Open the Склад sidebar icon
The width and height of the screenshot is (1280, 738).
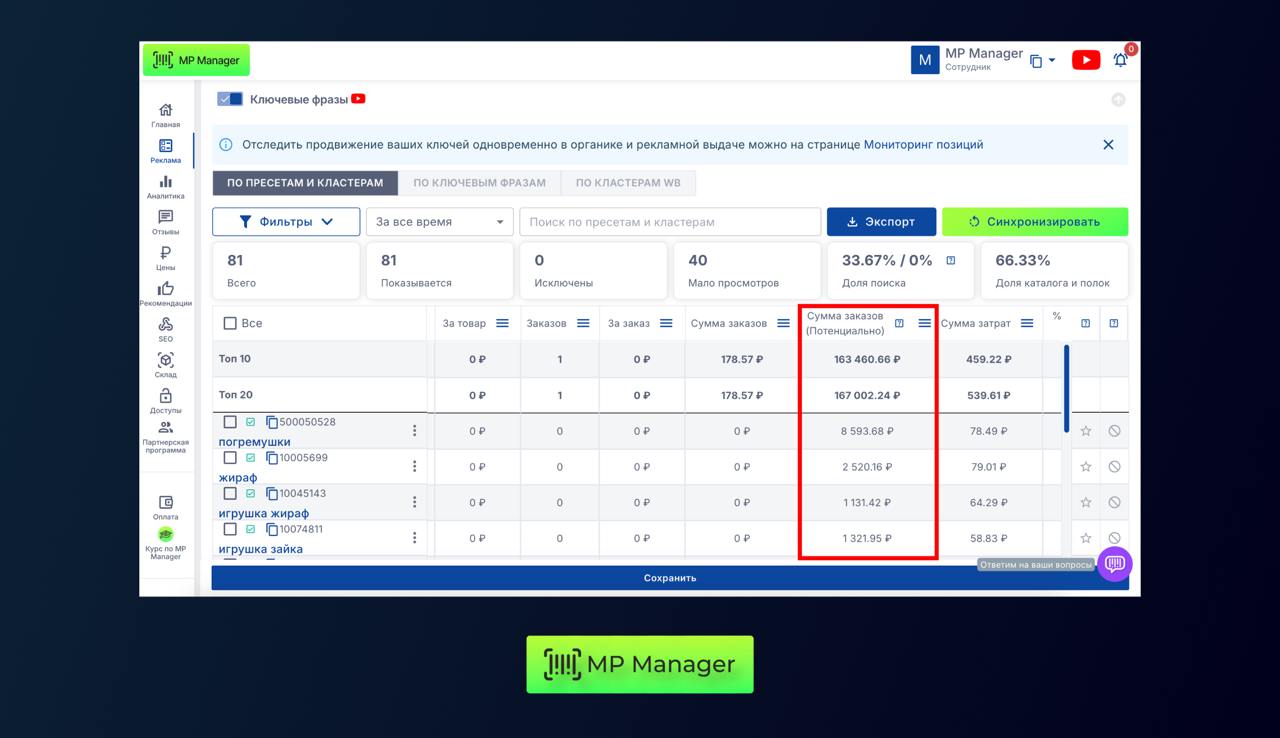[x=165, y=364]
